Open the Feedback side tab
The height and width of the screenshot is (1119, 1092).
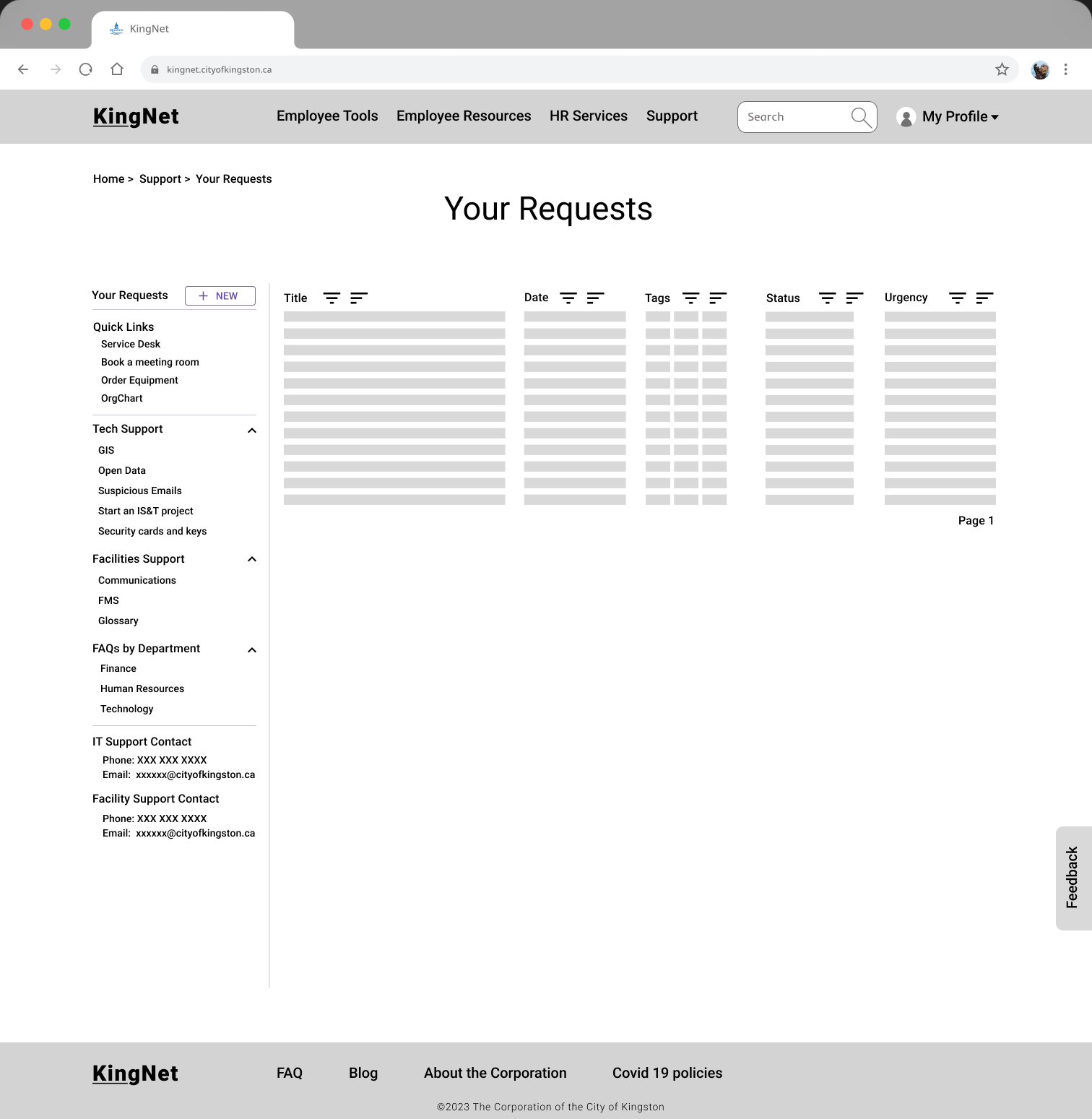point(1072,878)
